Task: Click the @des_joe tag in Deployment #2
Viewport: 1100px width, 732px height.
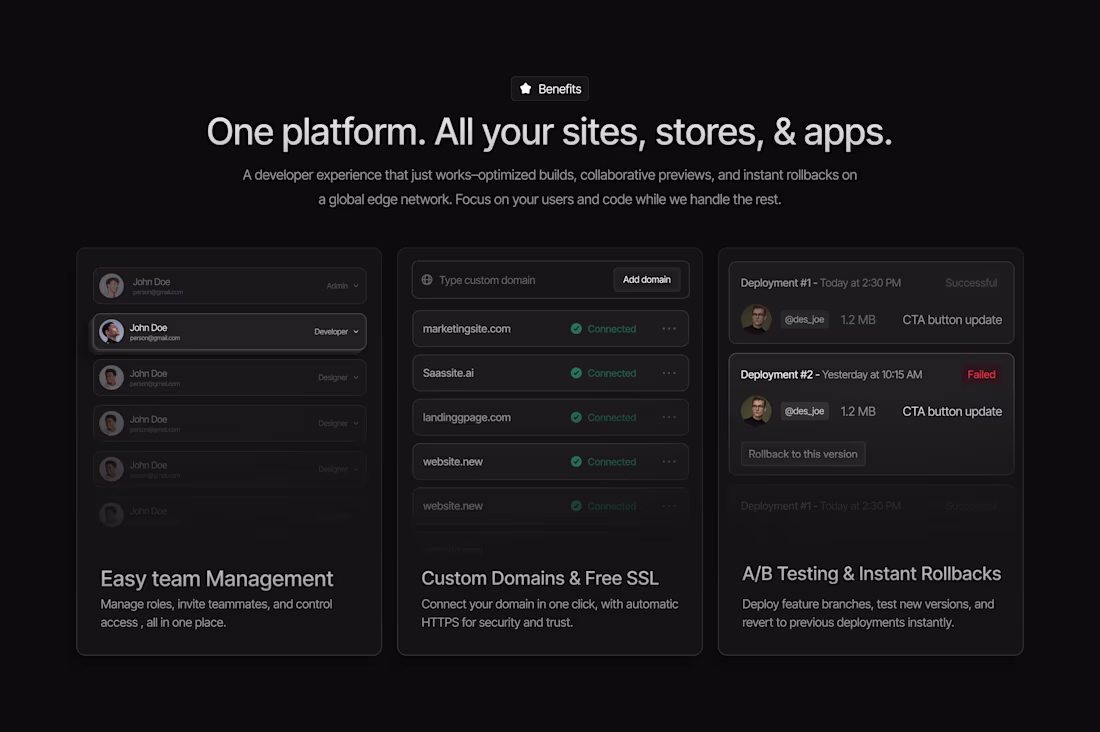Action: pyautogui.click(x=805, y=411)
